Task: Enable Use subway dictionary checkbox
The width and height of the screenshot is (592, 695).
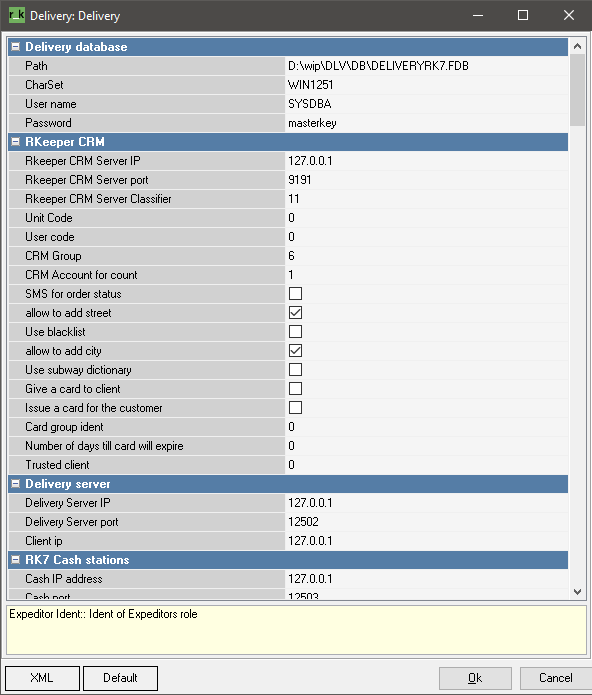Action: point(296,370)
